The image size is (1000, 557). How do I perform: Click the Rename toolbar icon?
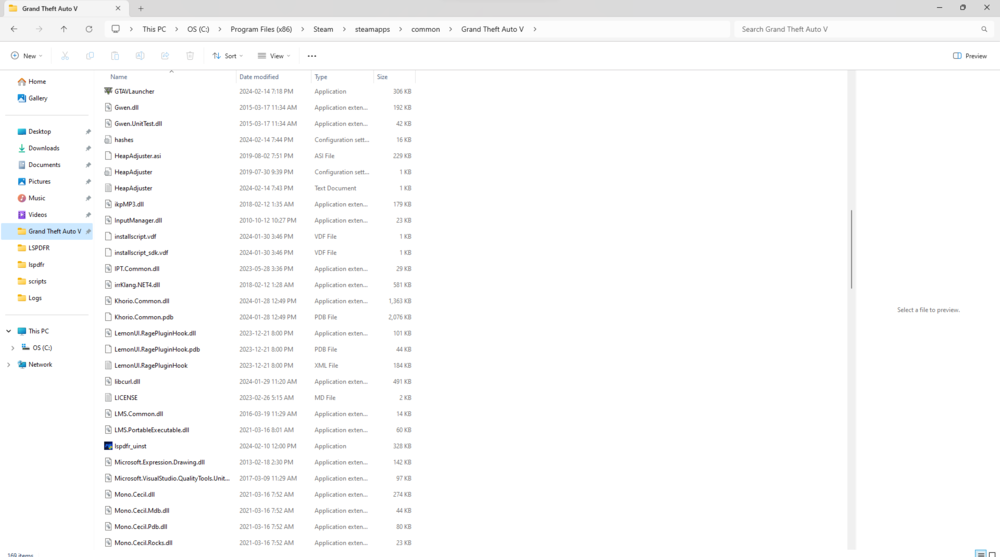tap(140, 56)
